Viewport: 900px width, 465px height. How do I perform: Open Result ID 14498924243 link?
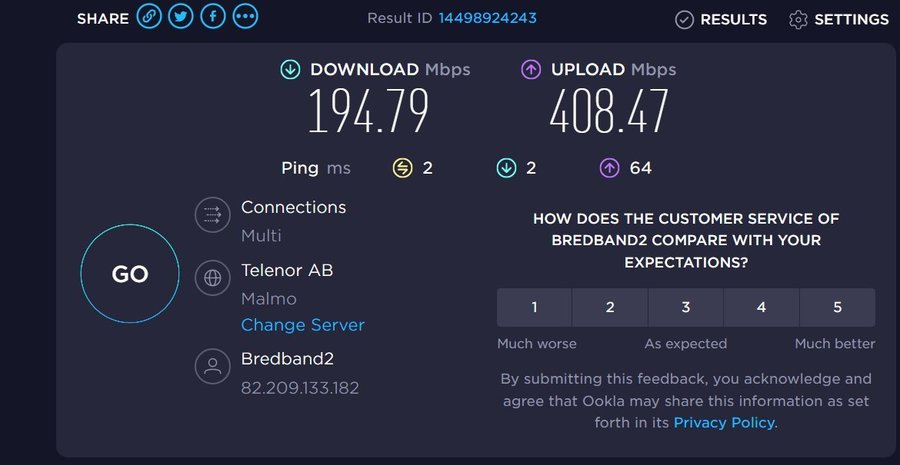pos(487,18)
